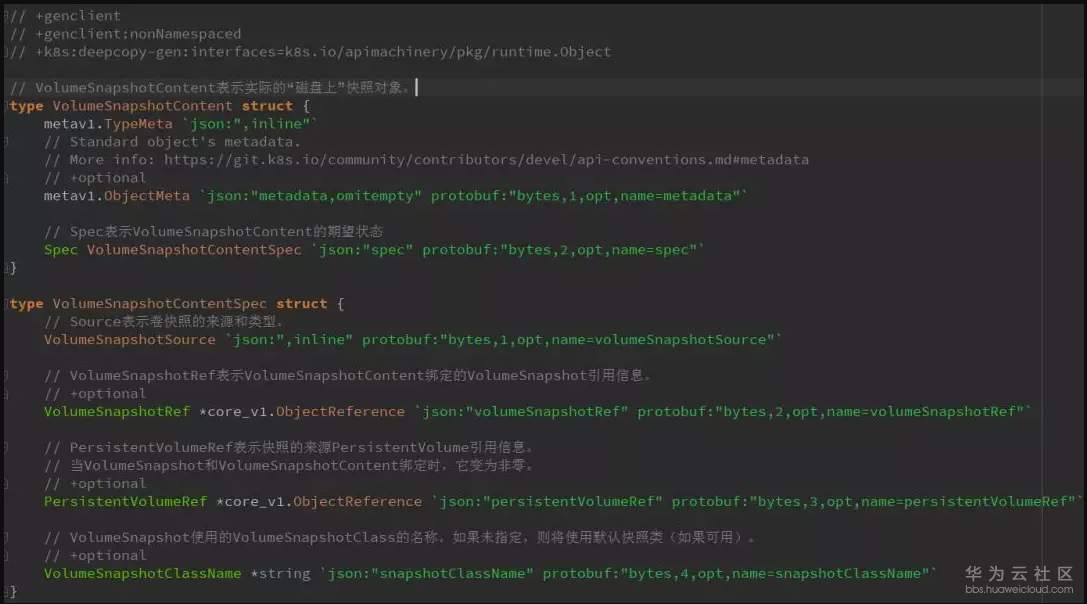Click the 'type VolumeSnapshotContentSpec struct {' declaration line
Screen dimensions: 1087x604
tap(177, 303)
